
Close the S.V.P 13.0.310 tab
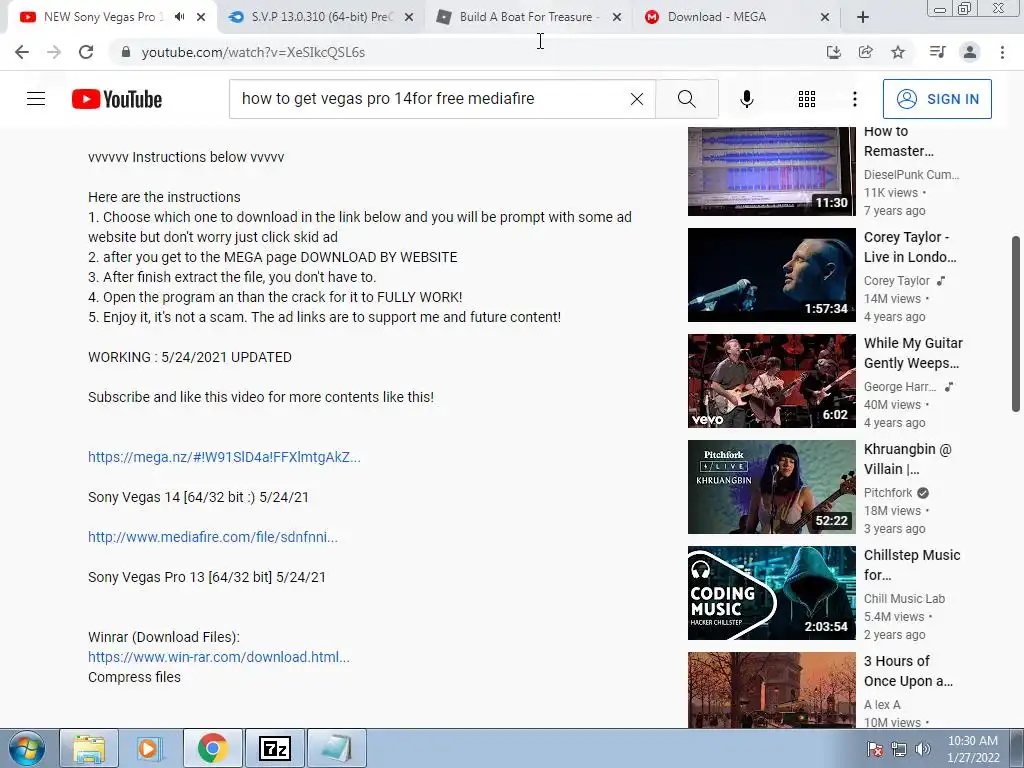pyautogui.click(x=409, y=18)
